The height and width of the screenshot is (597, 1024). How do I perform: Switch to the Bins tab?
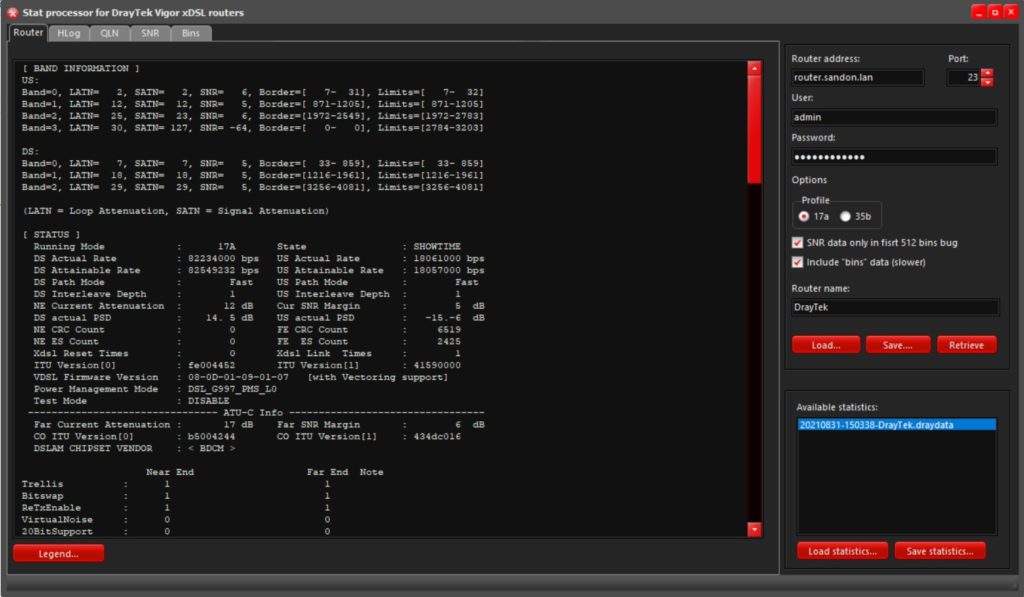click(191, 33)
